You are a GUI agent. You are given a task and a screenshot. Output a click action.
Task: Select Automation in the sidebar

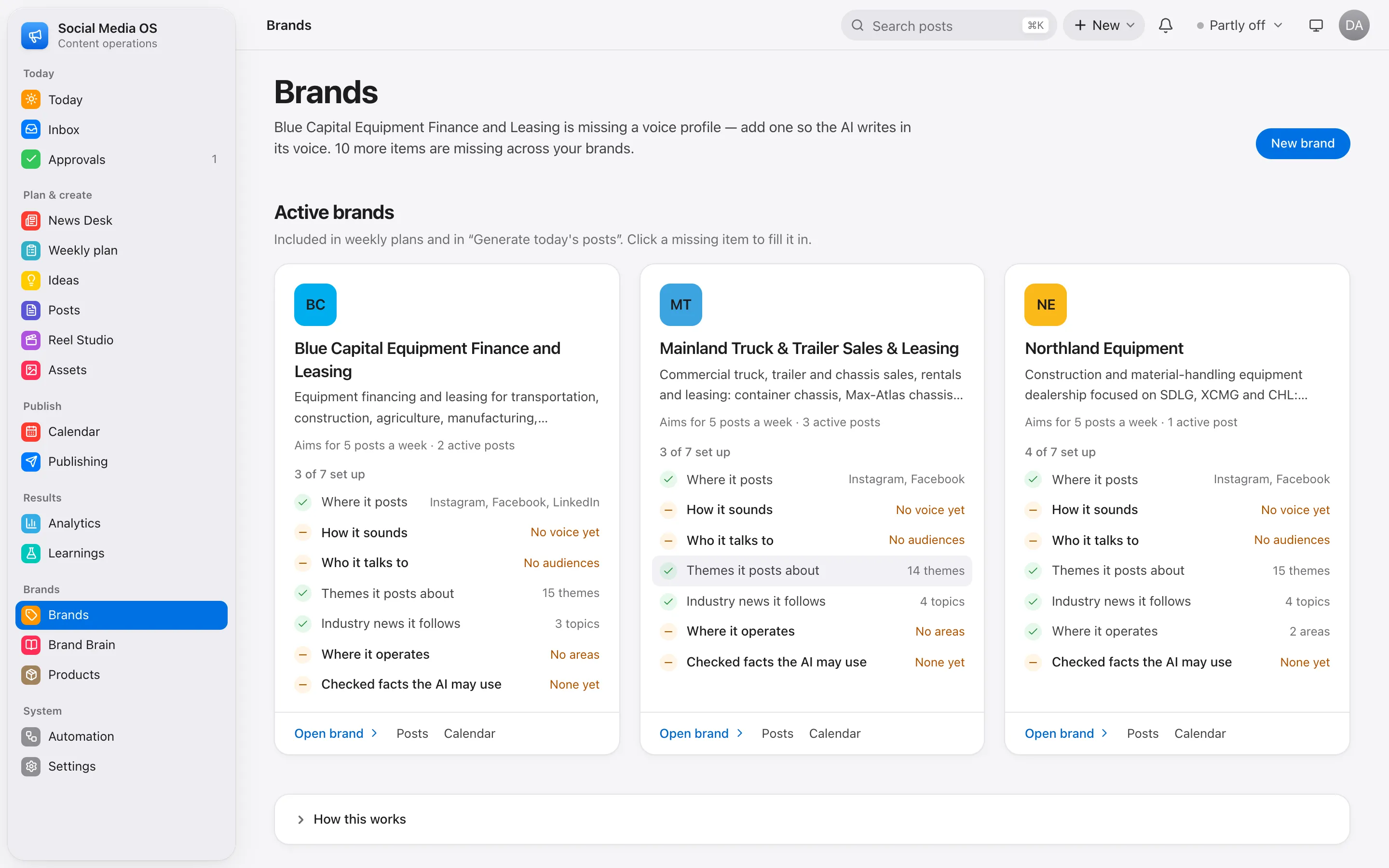point(122,736)
